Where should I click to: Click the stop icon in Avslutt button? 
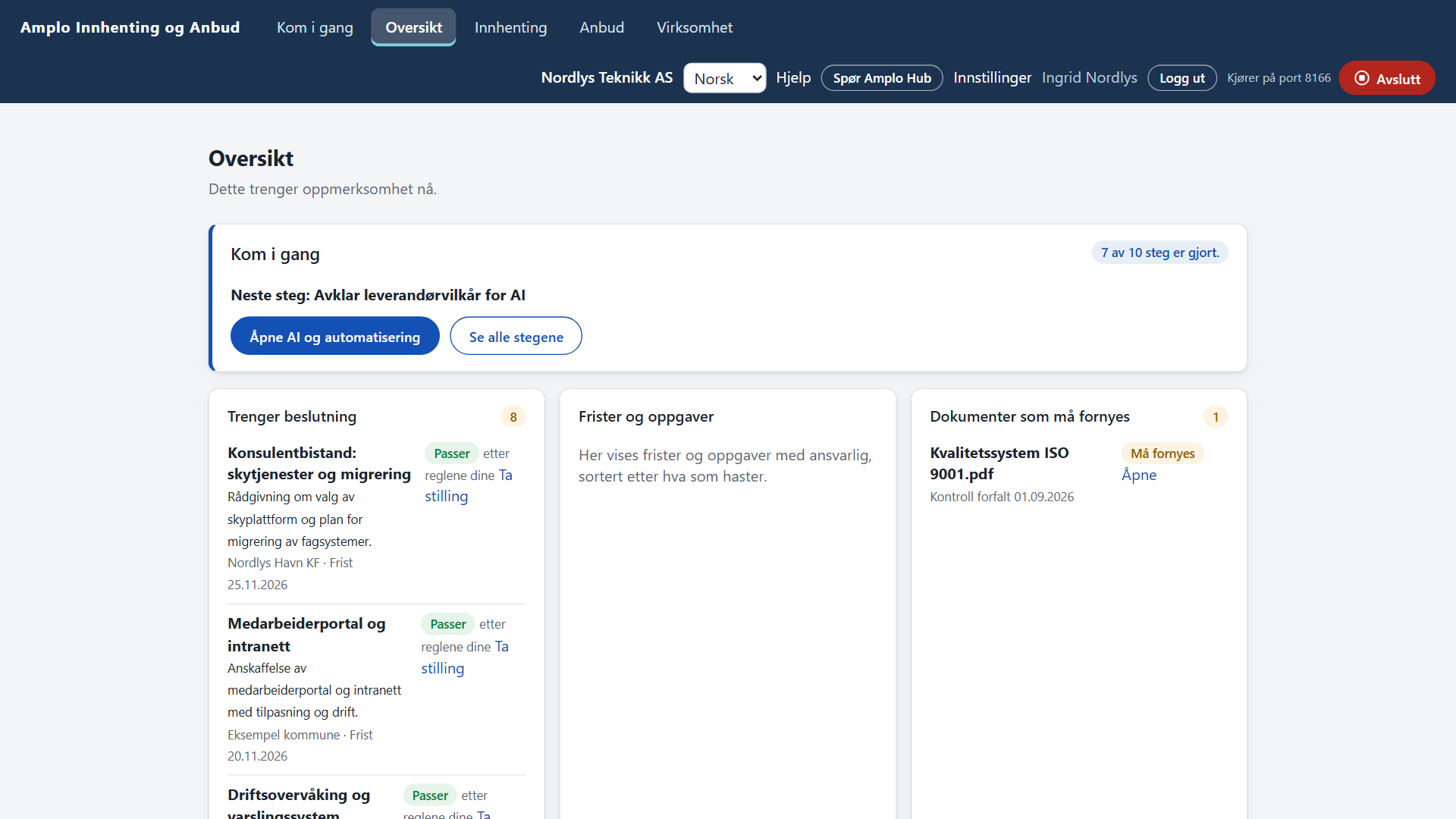pyautogui.click(x=1362, y=78)
